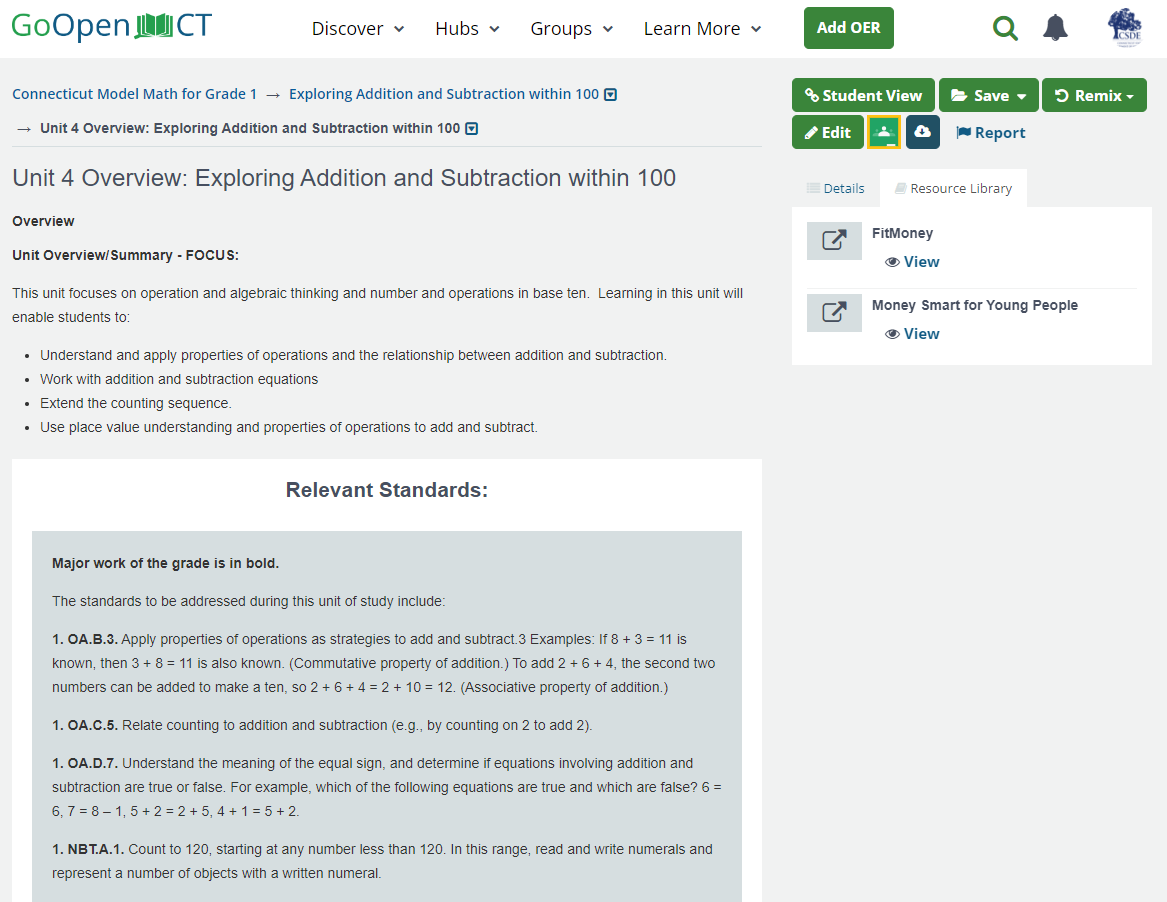Click the Add OER button
Viewport: 1167px width, 902px height.
tap(848, 28)
